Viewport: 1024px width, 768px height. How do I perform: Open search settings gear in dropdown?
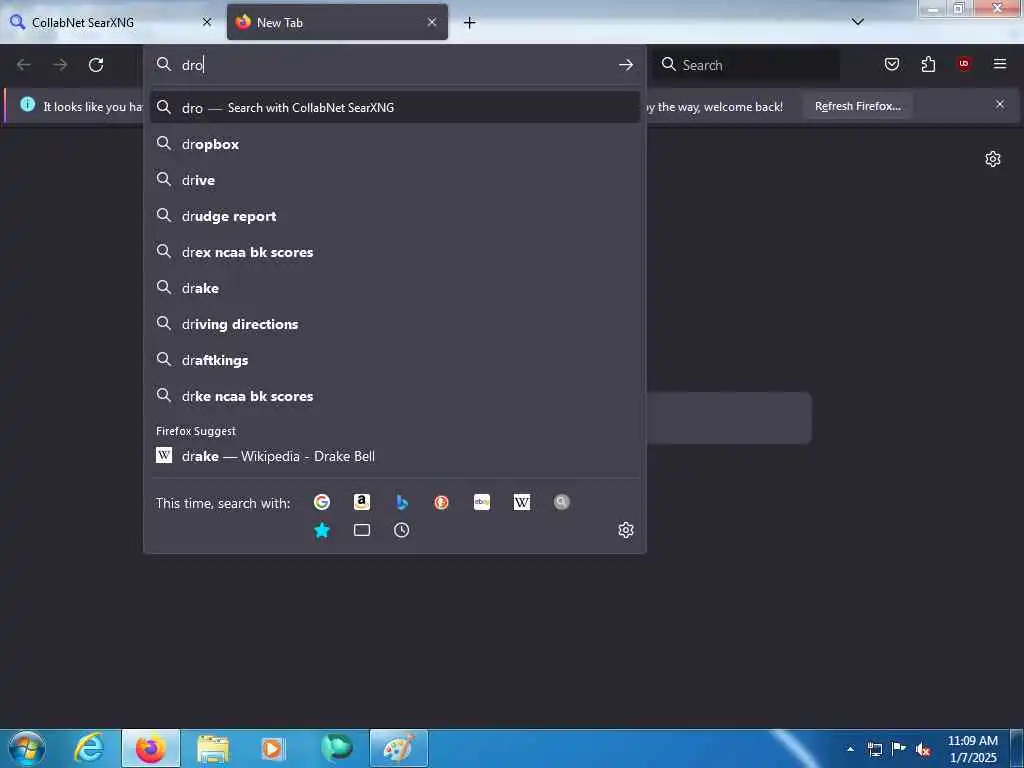[626, 530]
